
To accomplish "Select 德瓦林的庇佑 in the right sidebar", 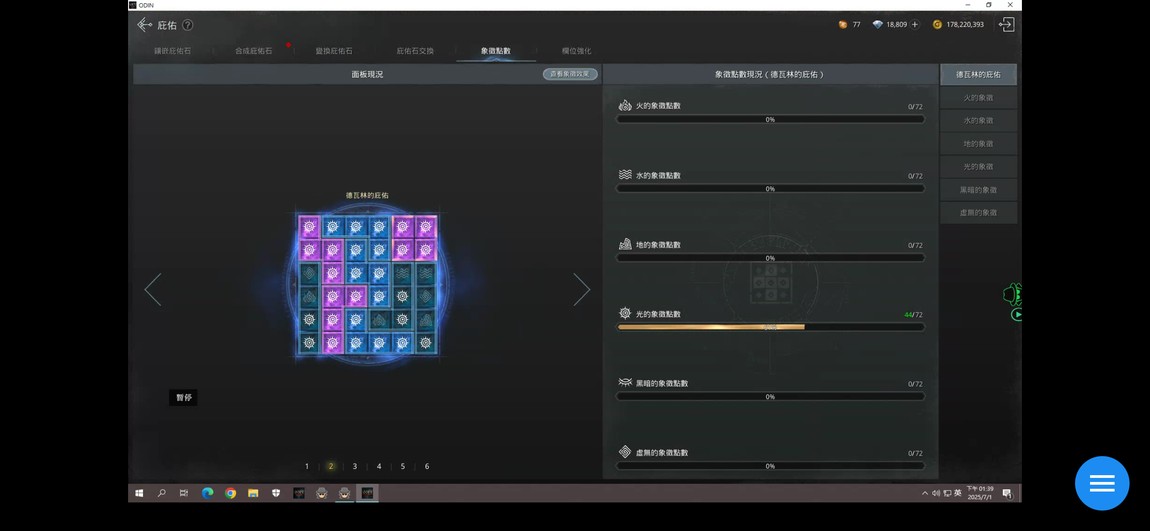I will pos(978,74).
